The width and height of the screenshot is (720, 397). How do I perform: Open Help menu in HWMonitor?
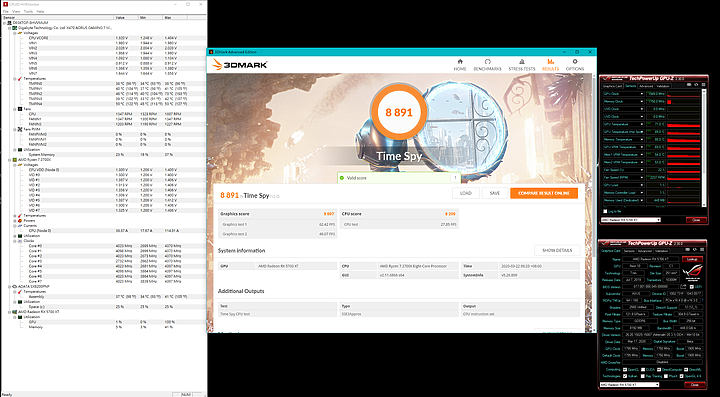[40, 11]
